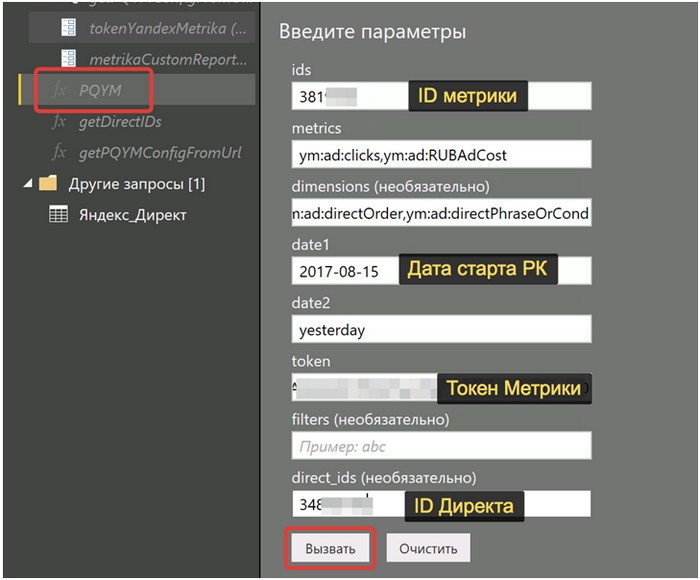The image size is (700, 580).
Task: Focus the direct_ids input field
Action: point(442,504)
